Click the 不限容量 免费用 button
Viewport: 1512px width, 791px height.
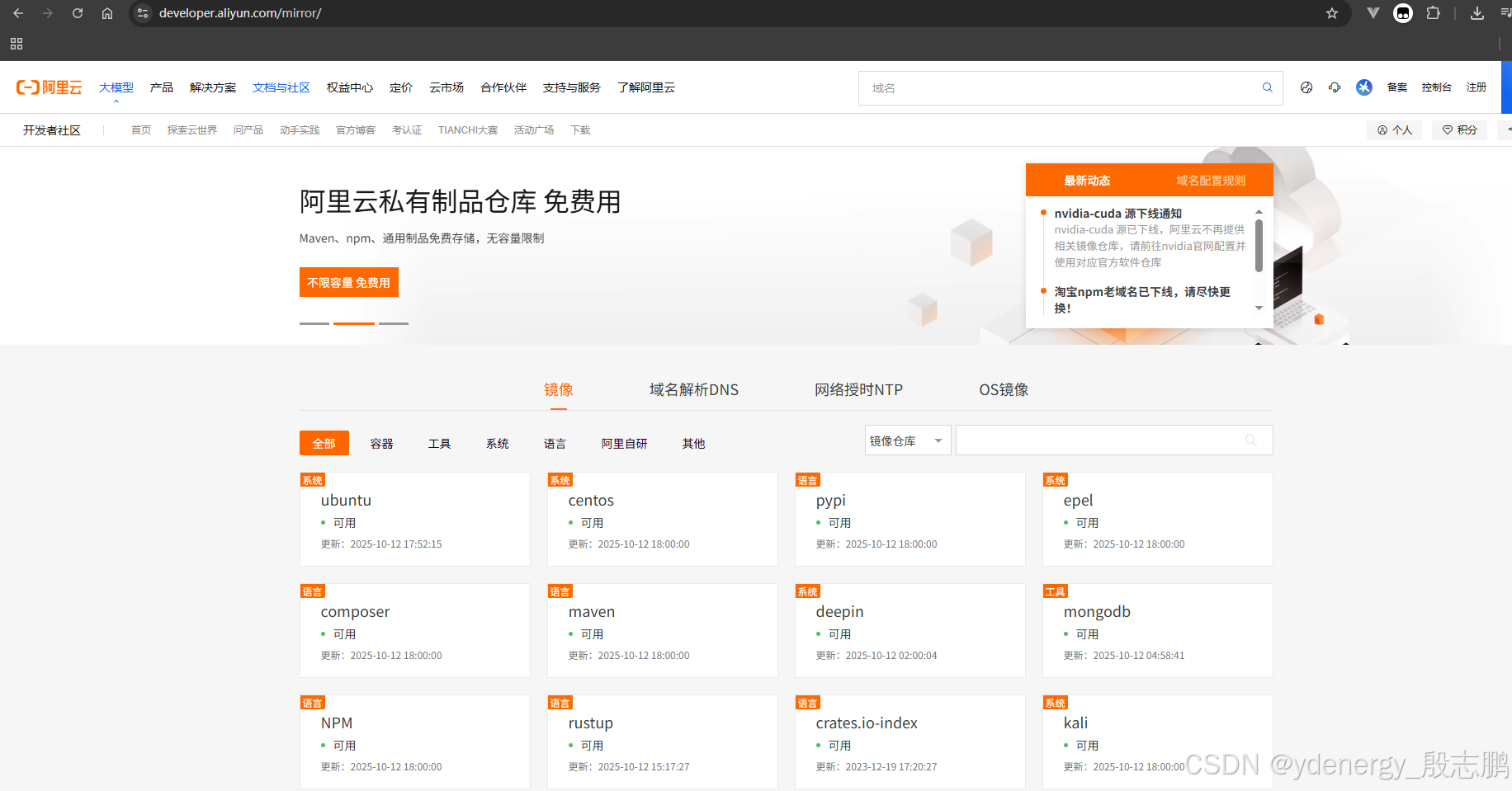point(349,282)
